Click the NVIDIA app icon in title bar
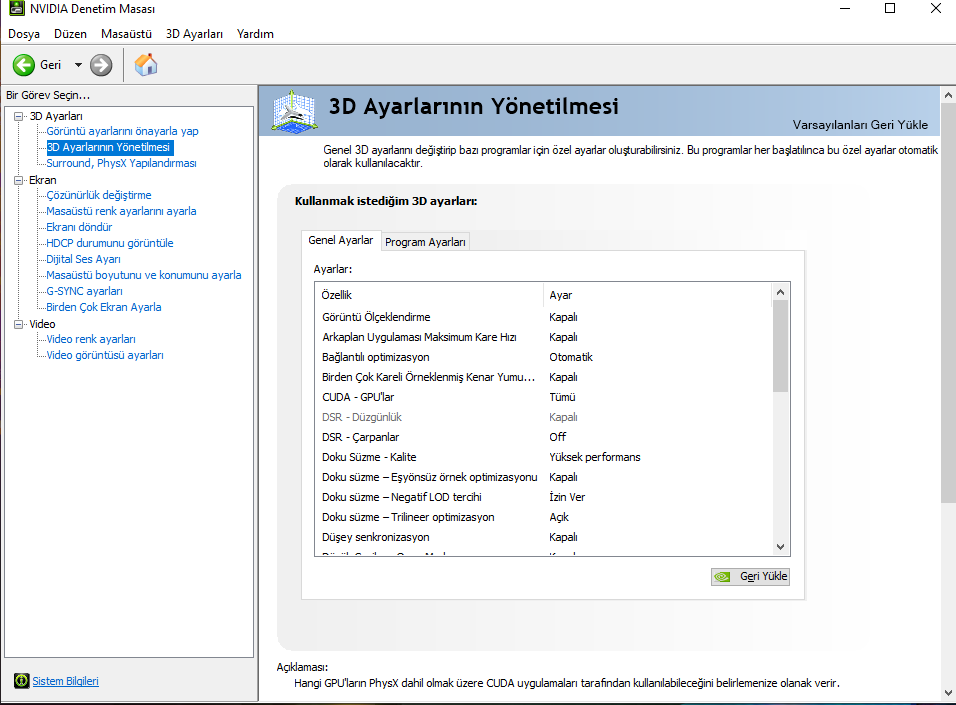 [16, 9]
